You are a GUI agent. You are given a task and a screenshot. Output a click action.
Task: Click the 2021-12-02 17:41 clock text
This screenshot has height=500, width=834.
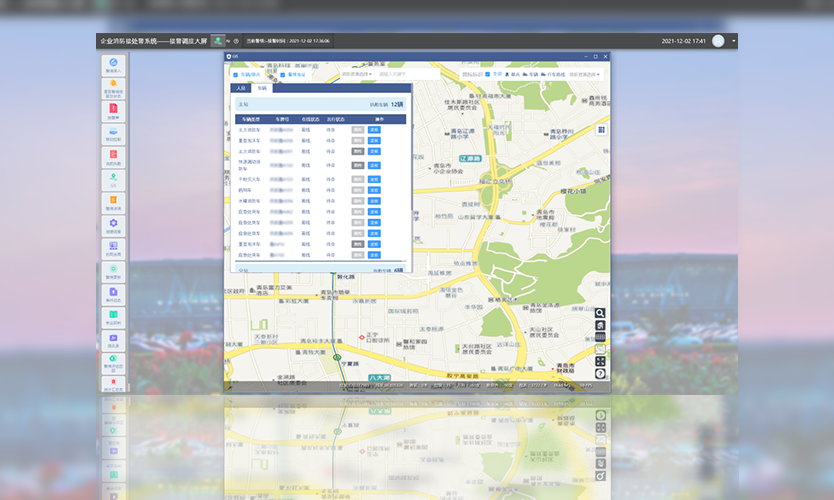(x=683, y=41)
